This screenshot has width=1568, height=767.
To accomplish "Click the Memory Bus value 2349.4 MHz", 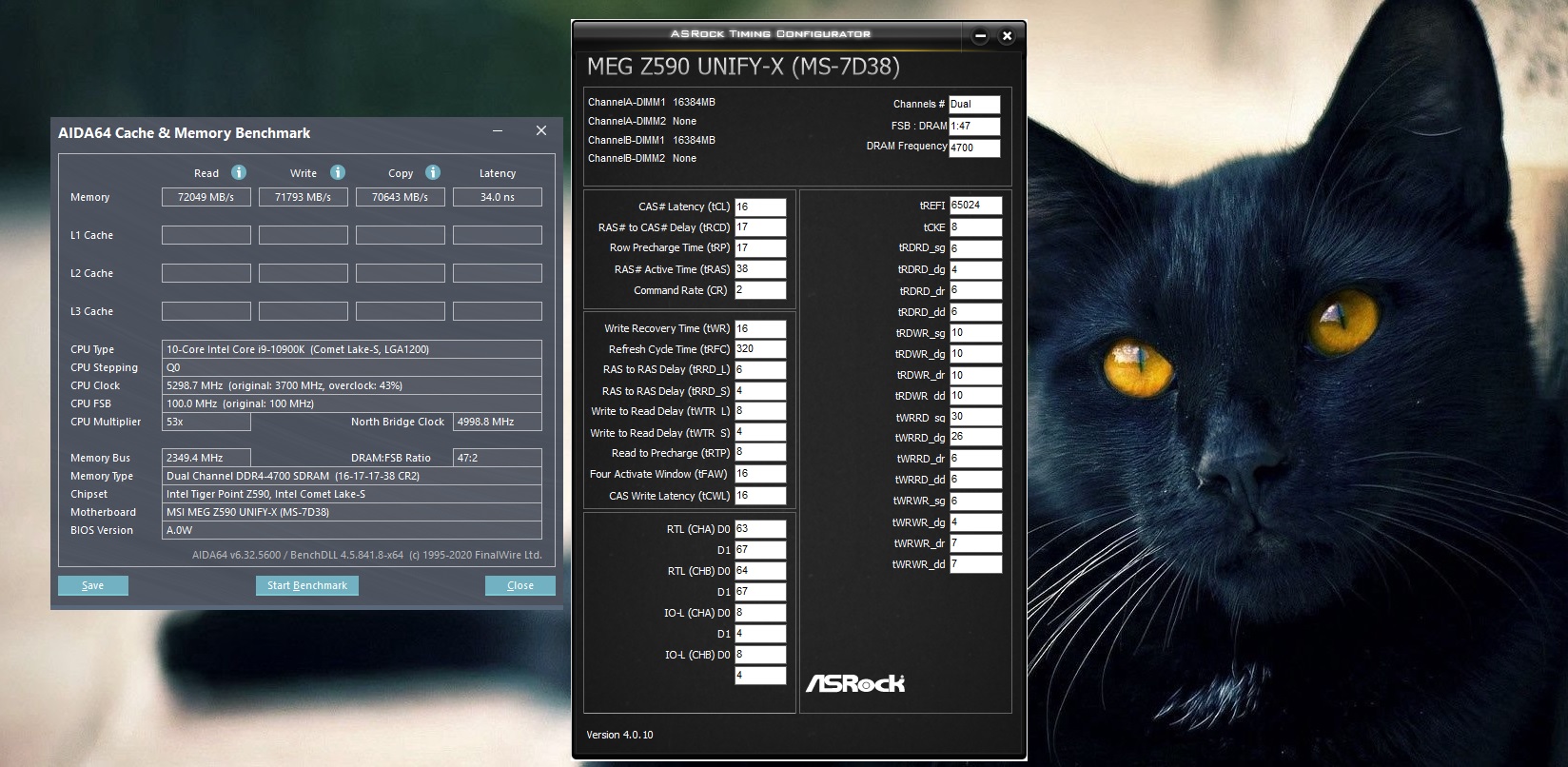I will tap(206, 458).
